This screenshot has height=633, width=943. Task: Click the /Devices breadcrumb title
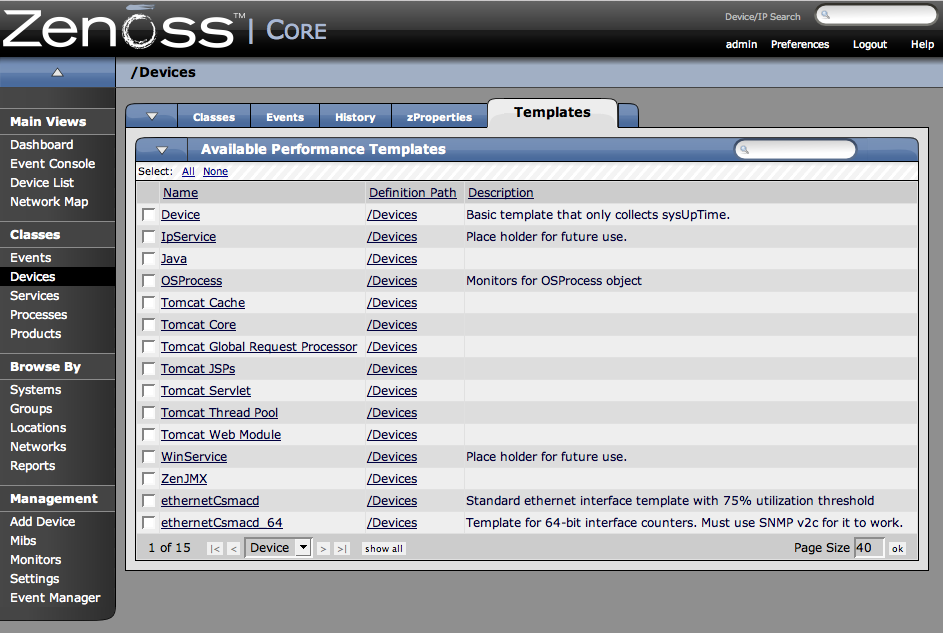(164, 72)
